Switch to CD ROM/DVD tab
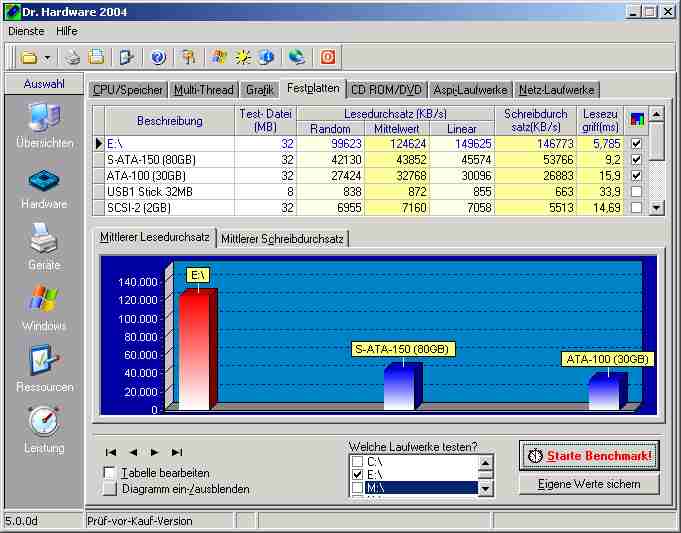The width and height of the screenshot is (681, 533). 386,90
